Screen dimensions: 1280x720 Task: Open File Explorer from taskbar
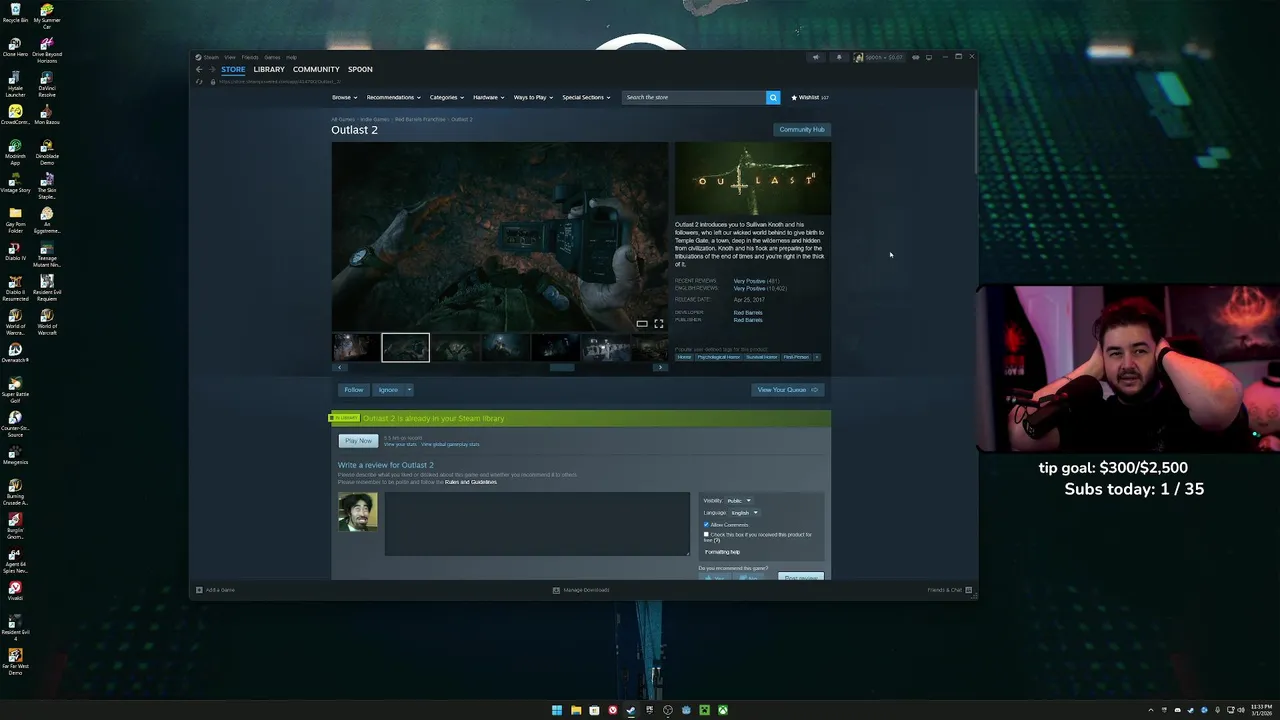coord(576,710)
